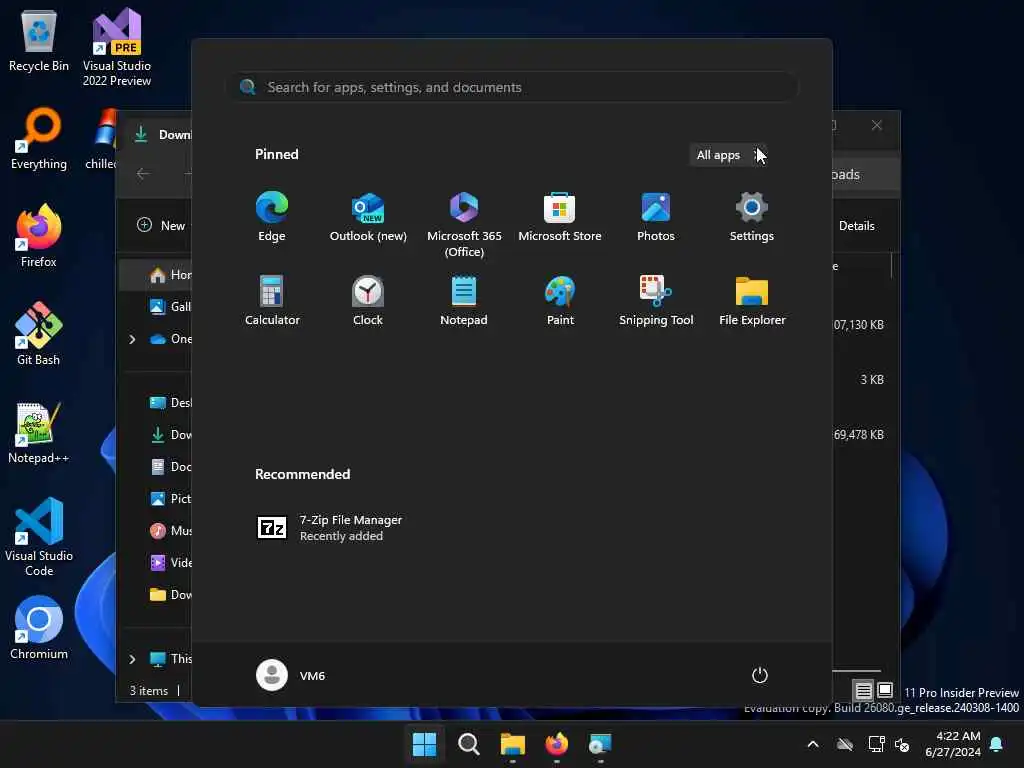Open Microsoft Store from Start menu
Viewport: 1024px width, 768px height.
click(560, 217)
